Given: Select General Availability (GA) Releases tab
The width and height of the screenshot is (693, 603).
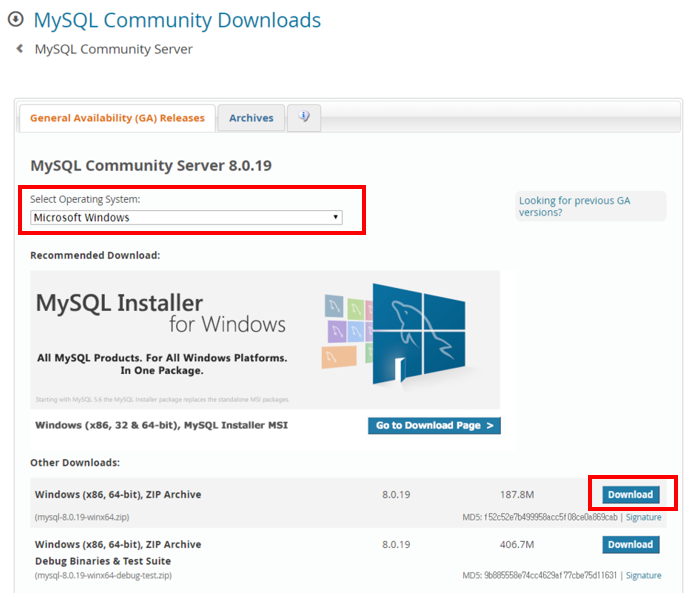Looking at the screenshot, I should pyautogui.click(x=117, y=118).
